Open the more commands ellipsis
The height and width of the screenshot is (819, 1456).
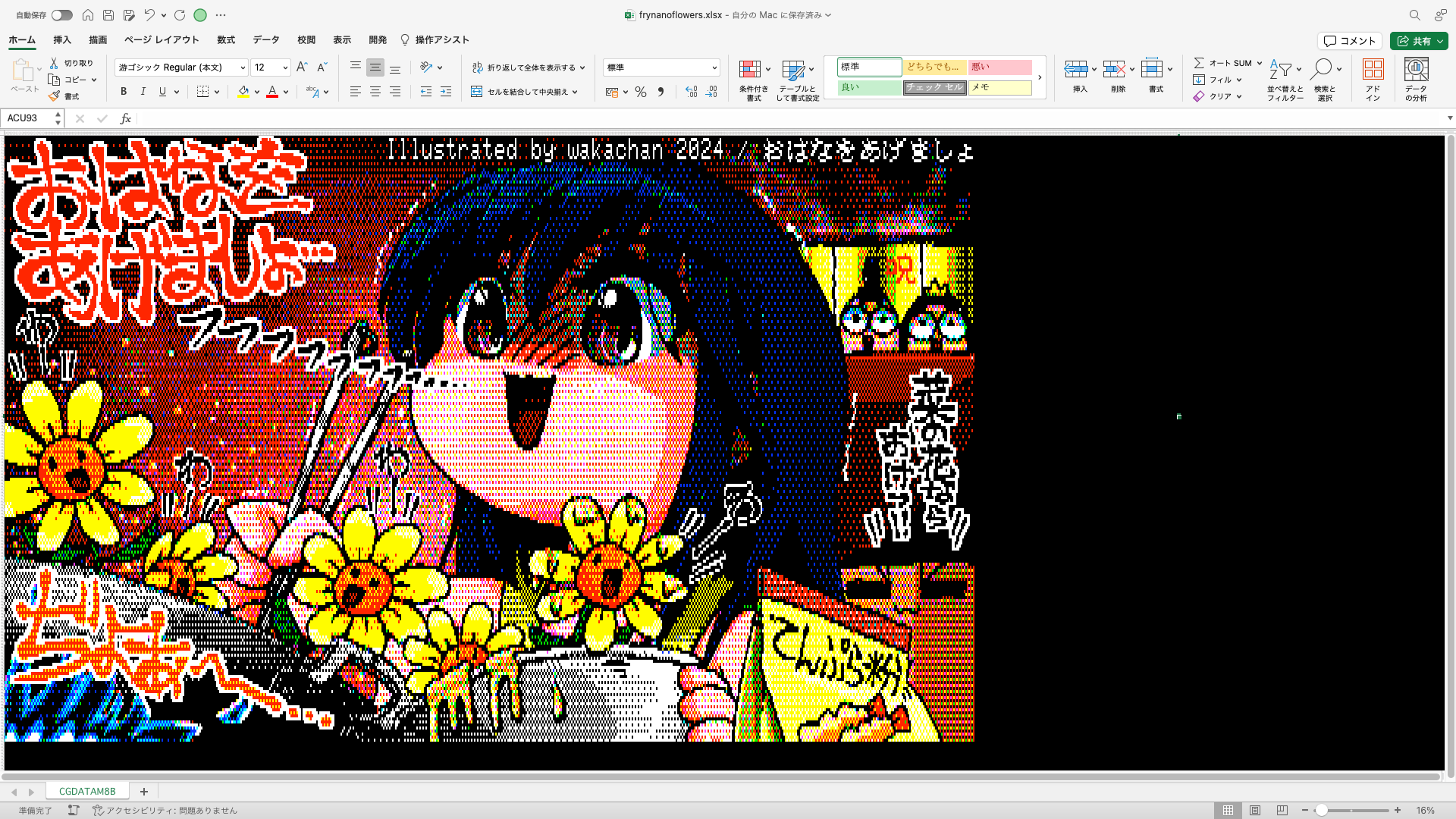(221, 15)
